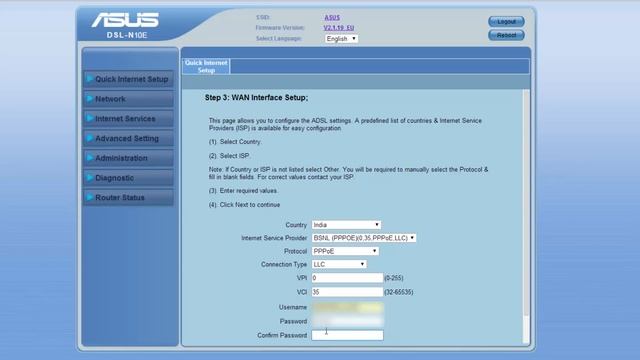The image size is (640, 360).
Task: Open the Protocol dropdown showing PPPoE
Action: 345,251
